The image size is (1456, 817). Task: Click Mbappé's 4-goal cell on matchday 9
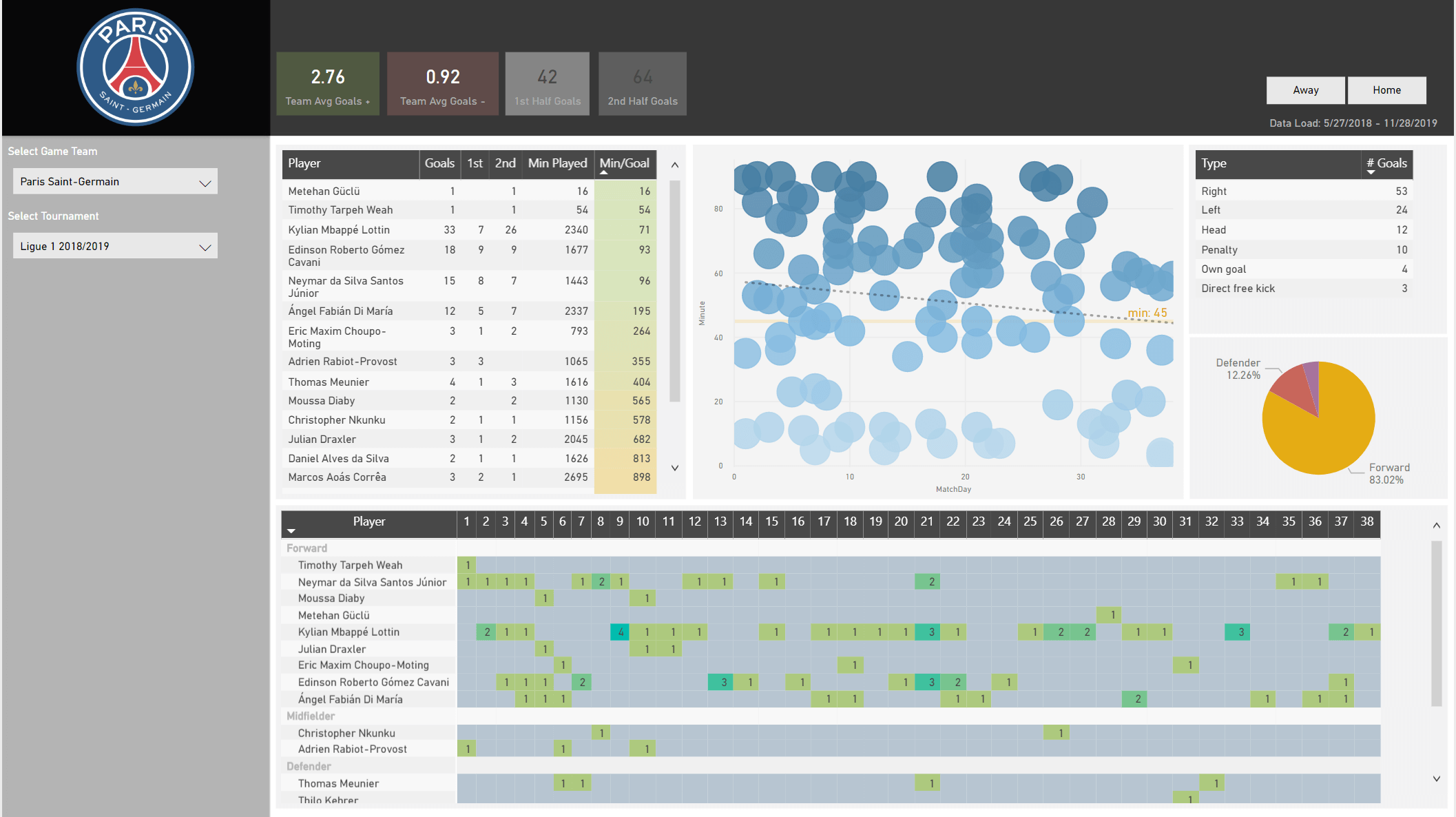pos(620,632)
